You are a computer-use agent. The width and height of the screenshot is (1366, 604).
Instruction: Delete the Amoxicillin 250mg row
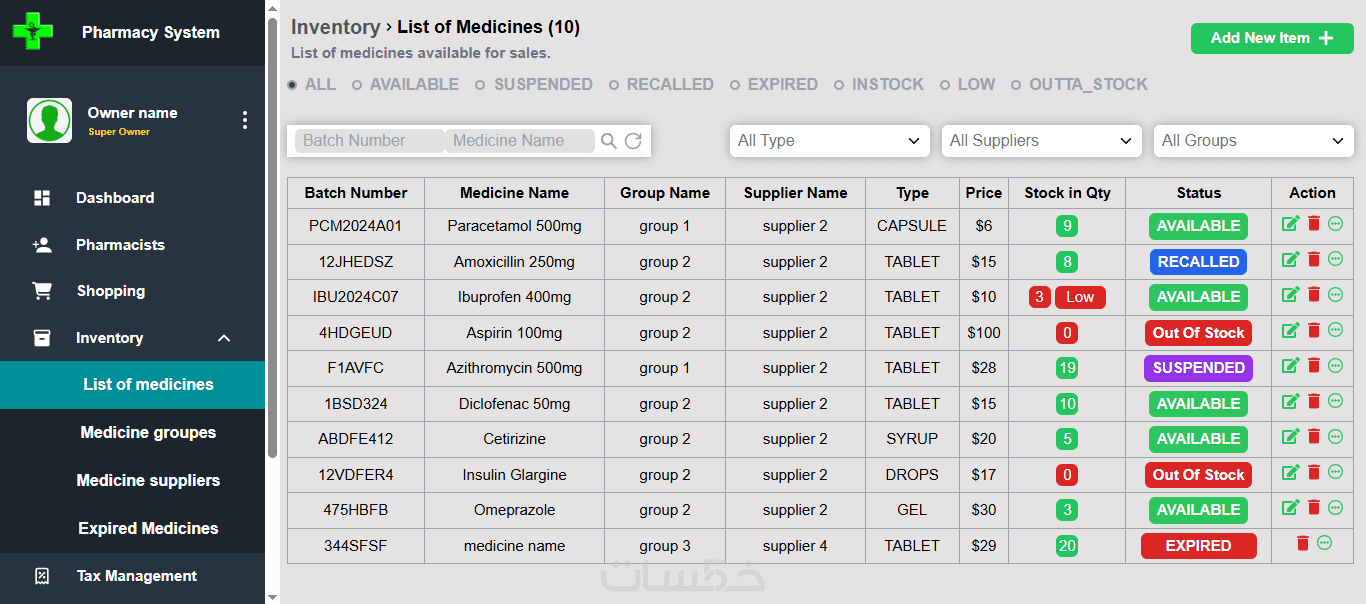pyautogui.click(x=1314, y=260)
